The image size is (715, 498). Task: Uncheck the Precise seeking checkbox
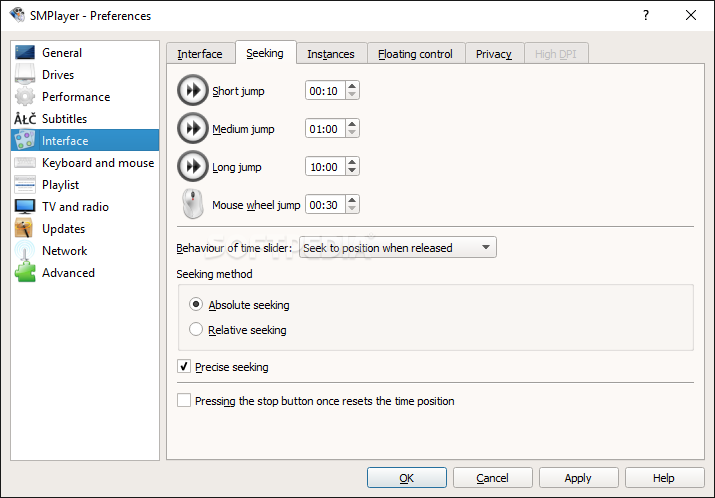[x=184, y=366]
